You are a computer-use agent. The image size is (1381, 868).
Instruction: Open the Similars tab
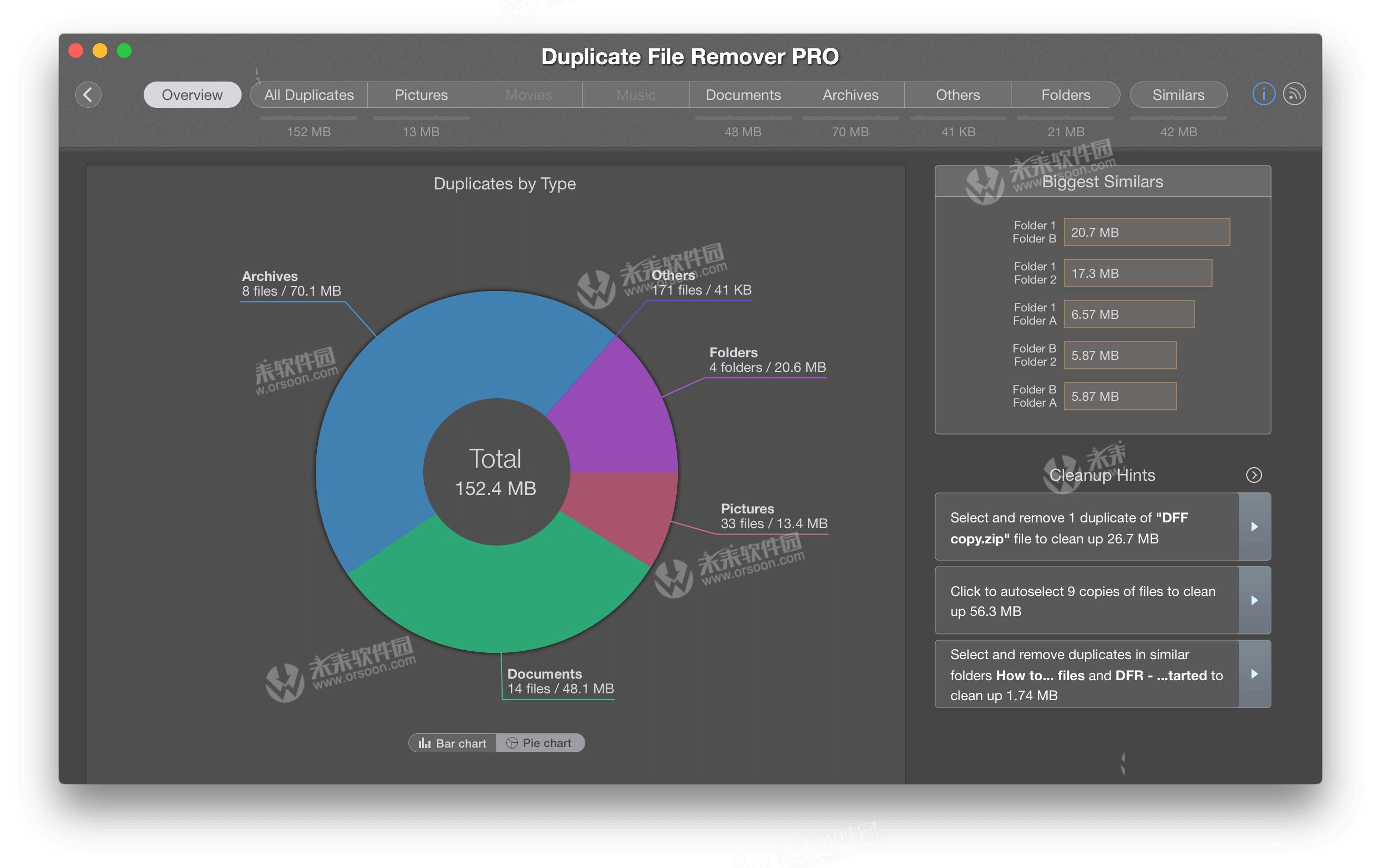point(1178,95)
